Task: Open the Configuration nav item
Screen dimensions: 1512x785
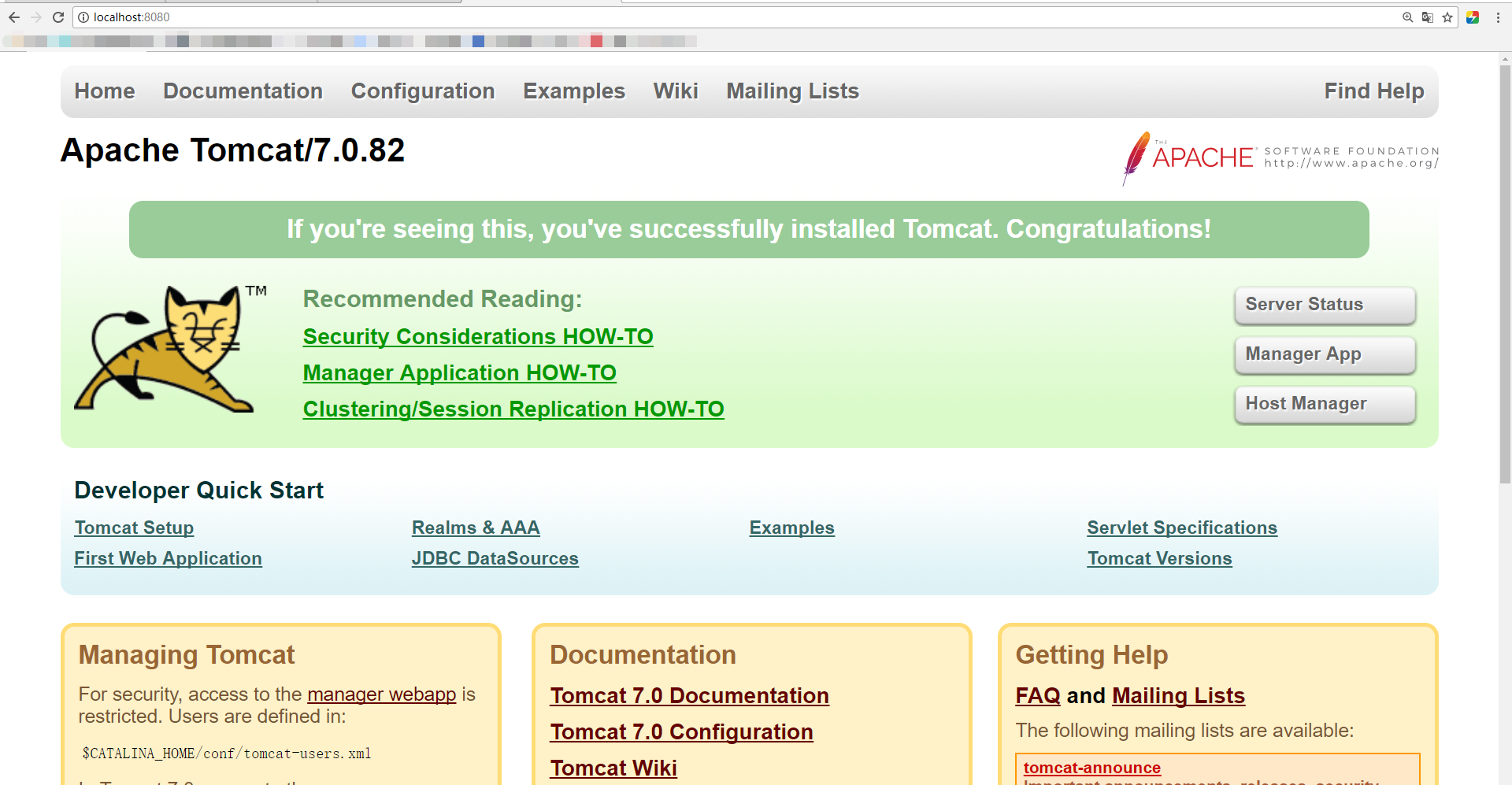Action: pyautogui.click(x=423, y=91)
